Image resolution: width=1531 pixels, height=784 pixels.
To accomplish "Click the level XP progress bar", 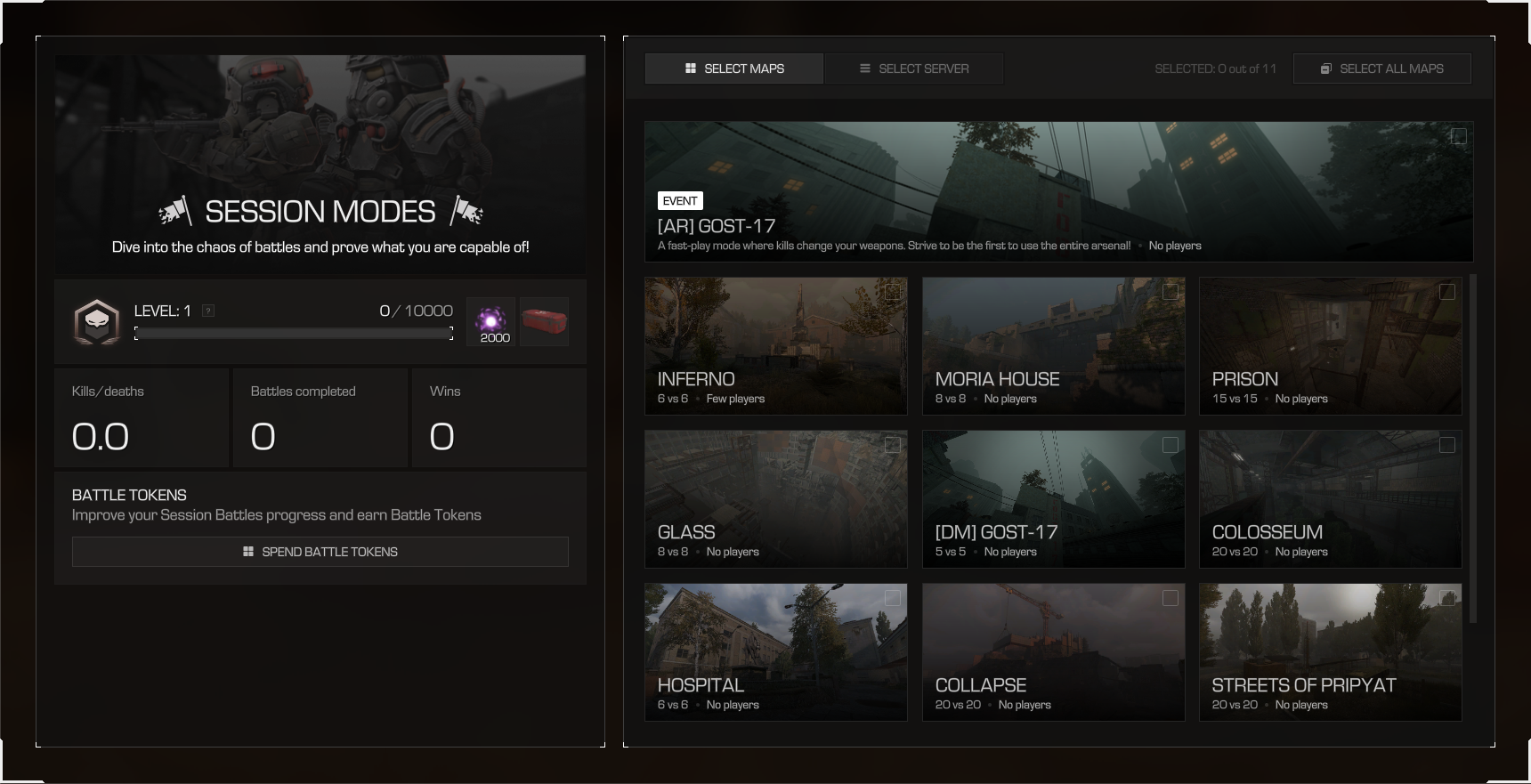I will [294, 334].
